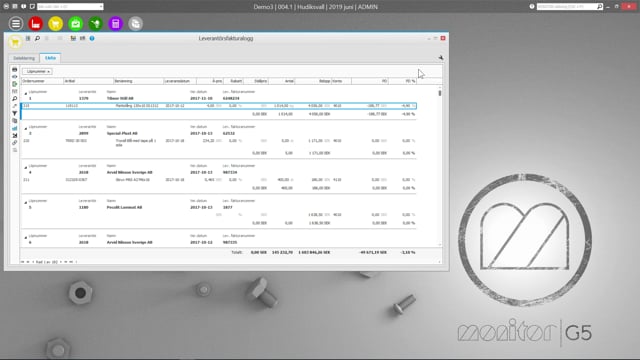This screenshot has width=640, height=360.
Task: Switch to the Selektering tab
Action: [24, 58]
